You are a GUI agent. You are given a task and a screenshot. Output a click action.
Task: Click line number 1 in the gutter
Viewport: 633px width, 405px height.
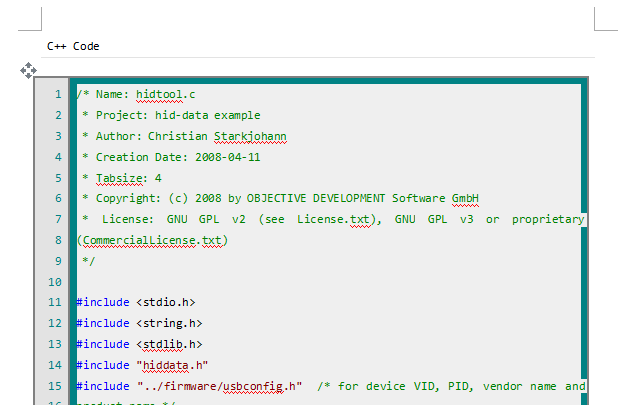click(x=59, y=95)
